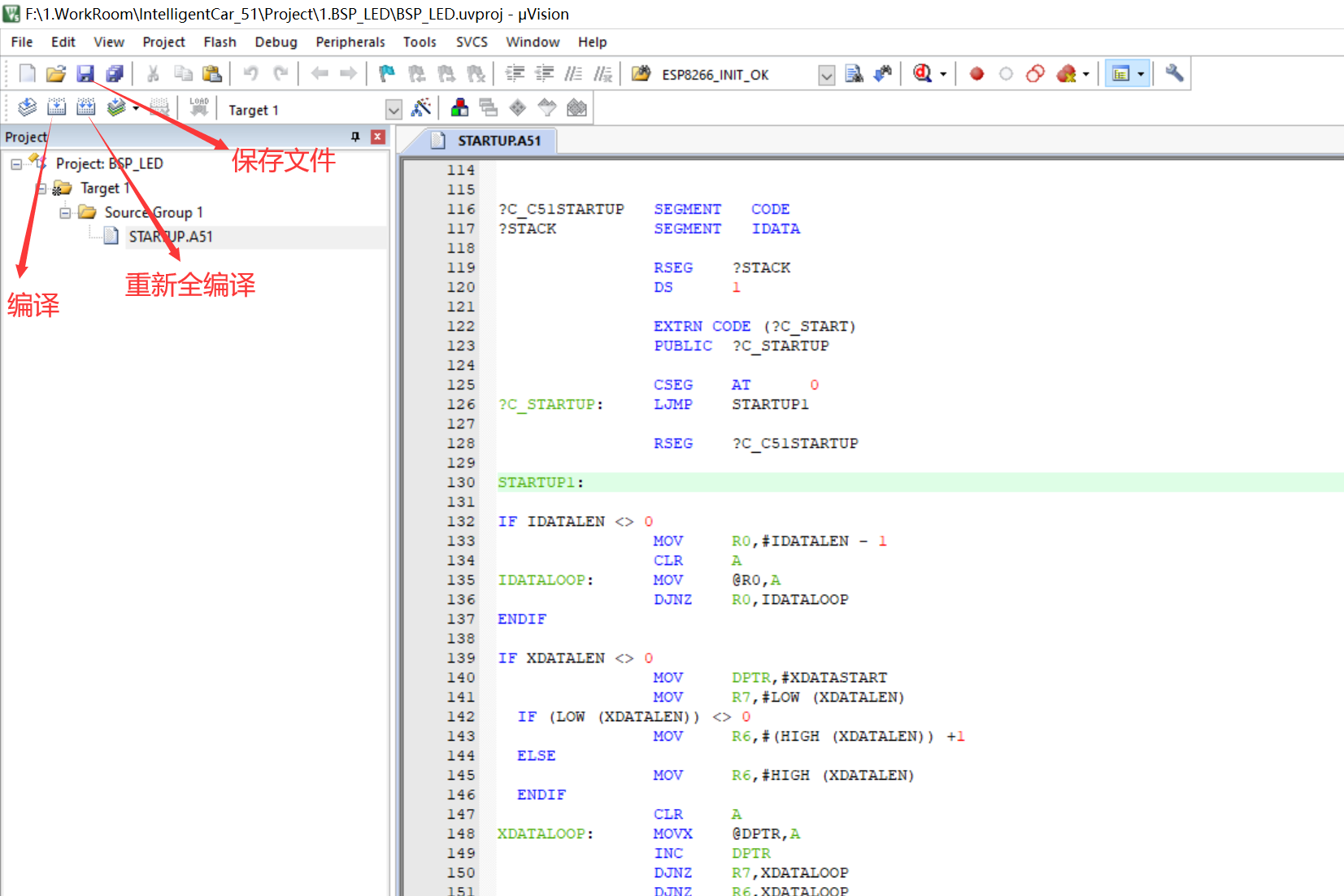Collapse the Project: BSP_LED tree node
The image size is (1344, 896).
click(16, 164)
